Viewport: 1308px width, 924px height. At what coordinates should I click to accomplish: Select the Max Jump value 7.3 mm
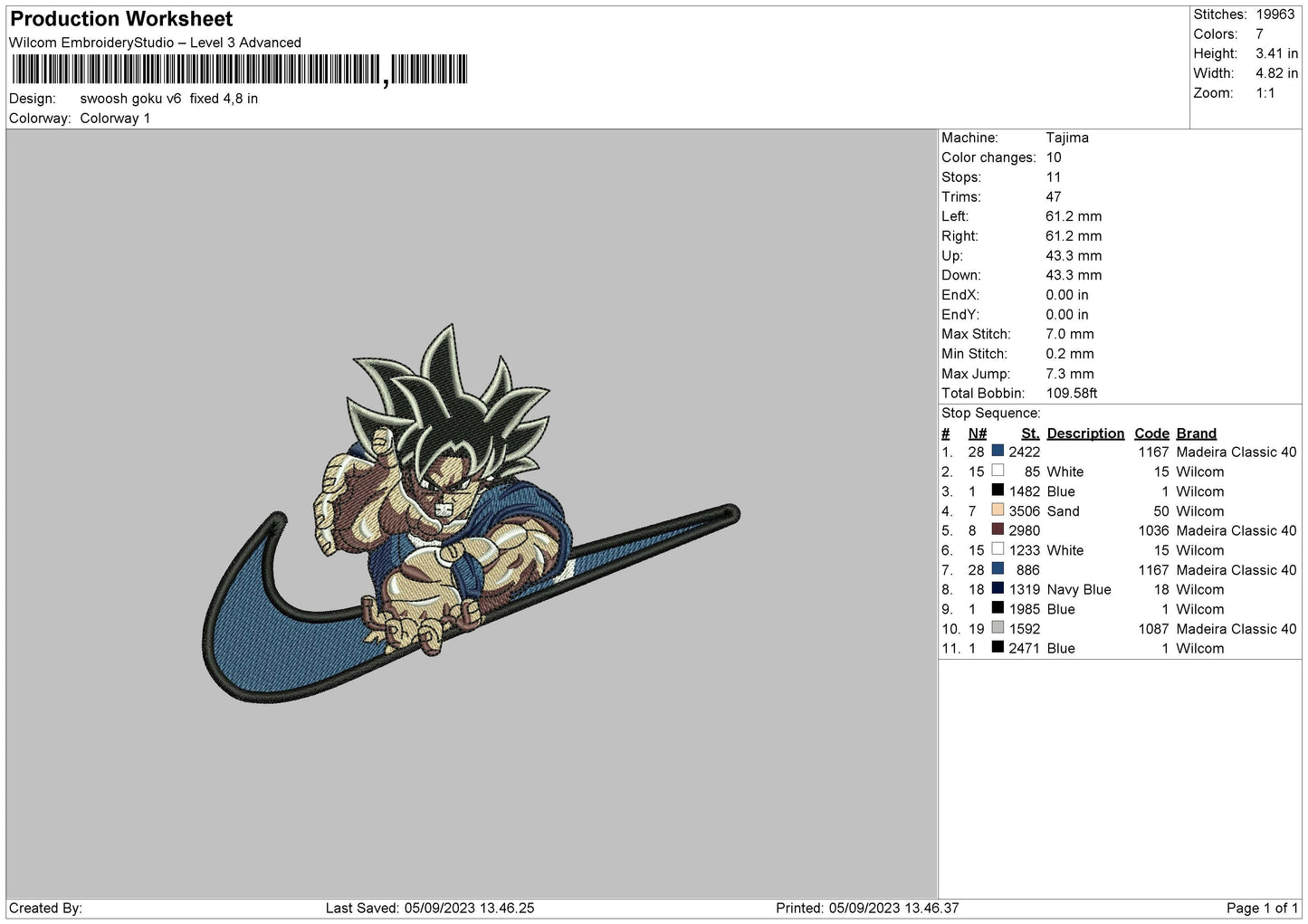[1070, 374]
